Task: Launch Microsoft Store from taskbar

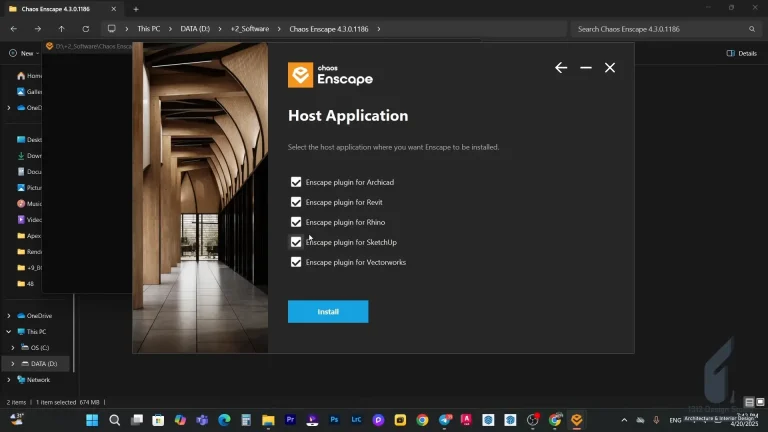Action: 158,420
